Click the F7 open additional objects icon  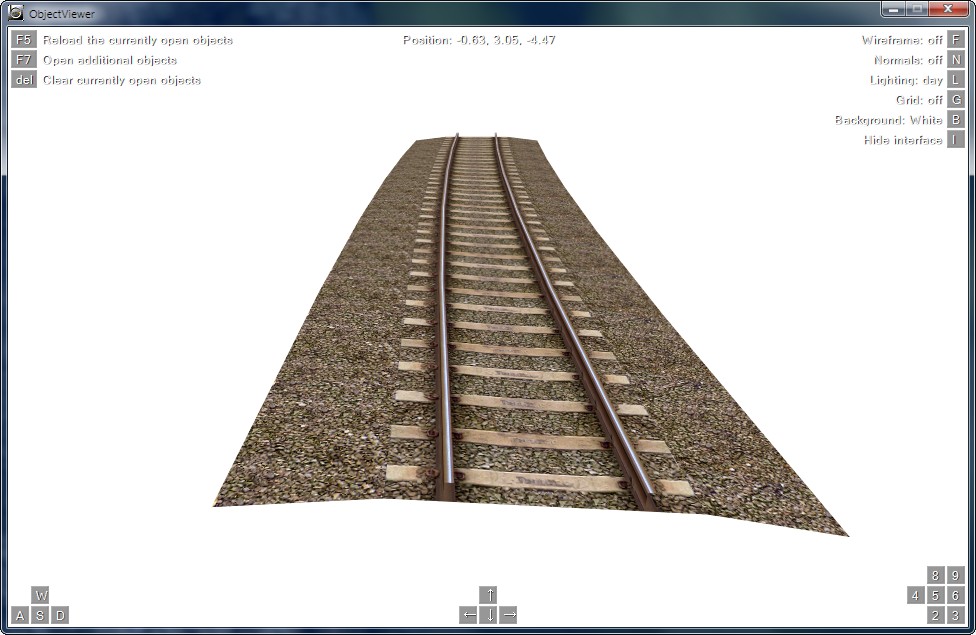24,60
